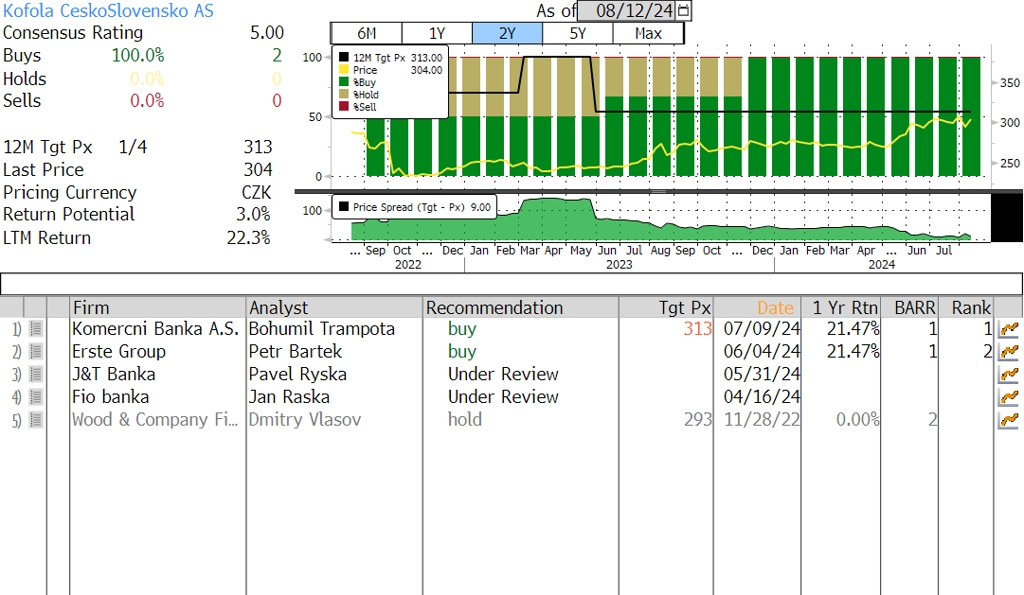Viewport: 1024px width, 595px height.
Task: Click the Return Potential value 3.0%
Action: (x=253, y=214)
